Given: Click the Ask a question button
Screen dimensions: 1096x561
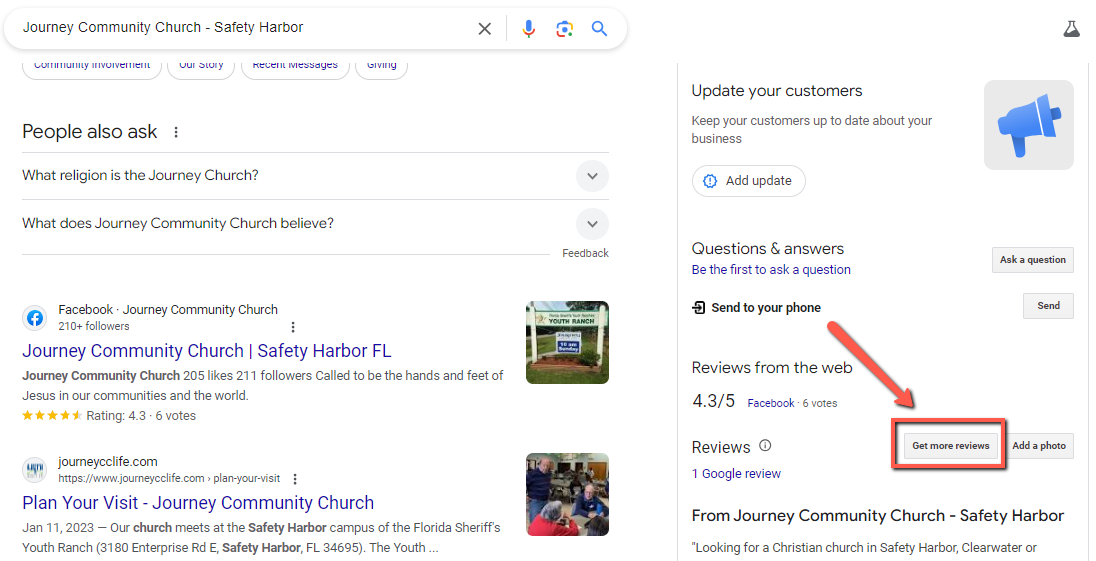Looking at the screenshot, I should point(1032,260).
